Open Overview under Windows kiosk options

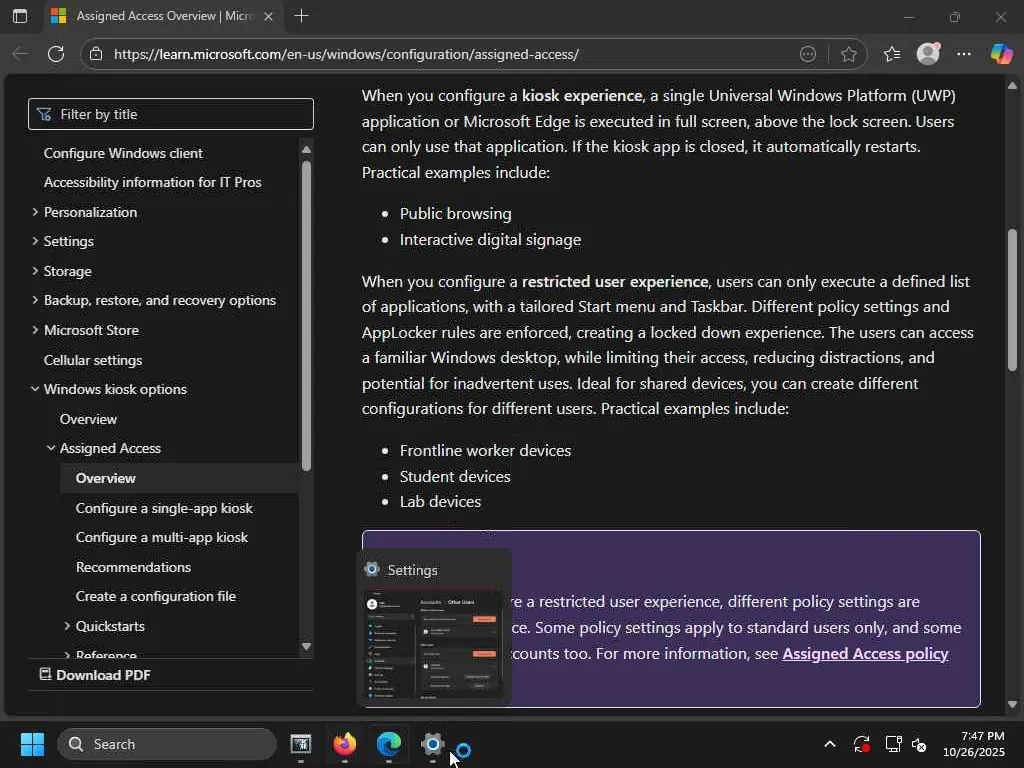coord(88,419)
